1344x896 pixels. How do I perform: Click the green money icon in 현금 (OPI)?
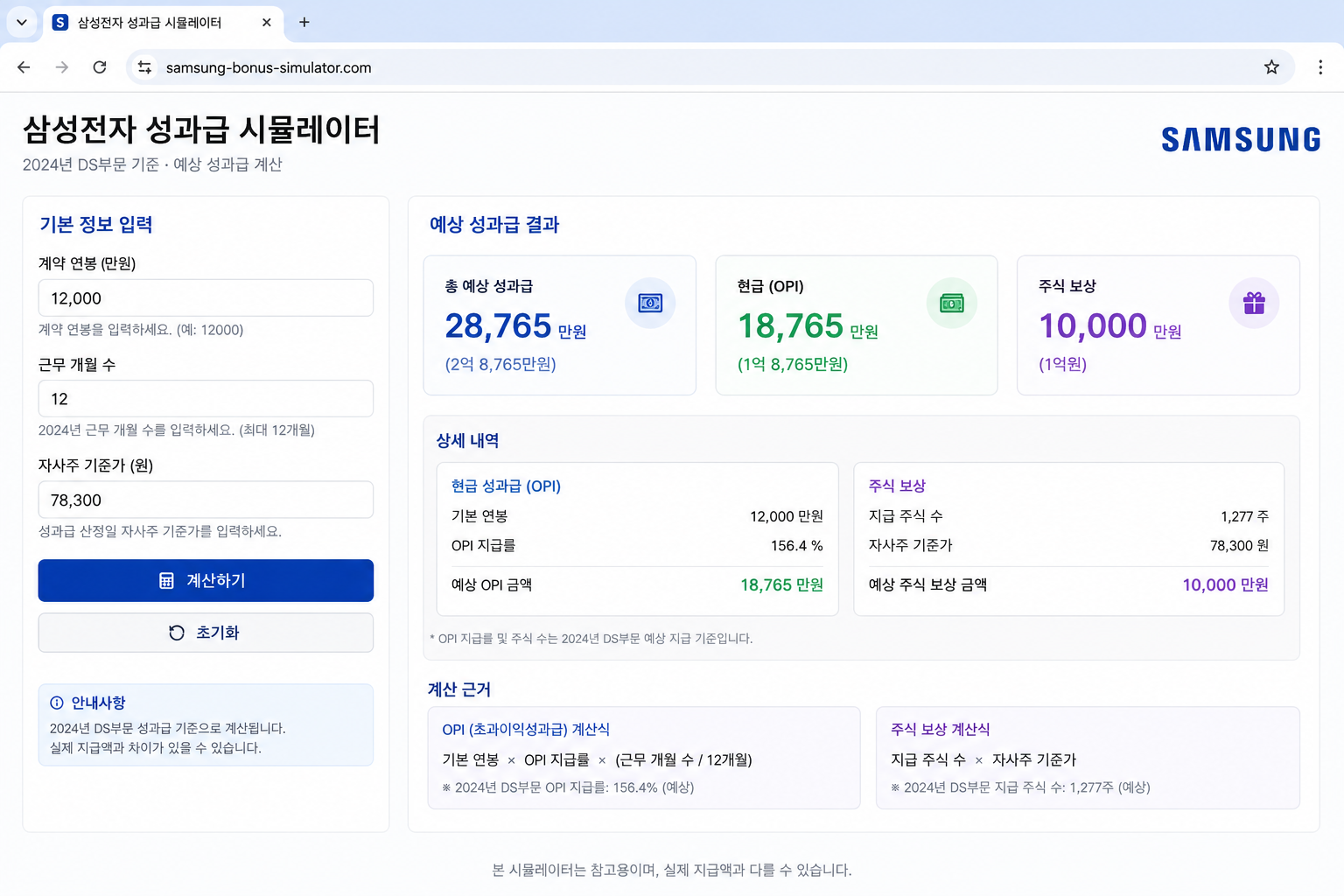[x=952, y=303]
